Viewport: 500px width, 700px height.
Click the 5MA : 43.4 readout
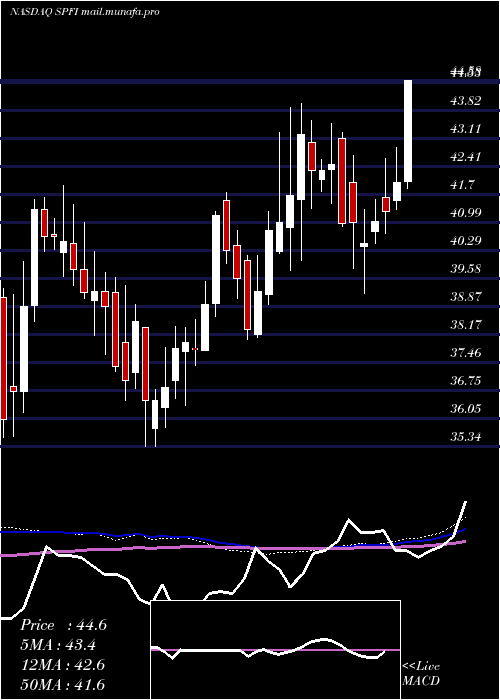tap(58, 645)
